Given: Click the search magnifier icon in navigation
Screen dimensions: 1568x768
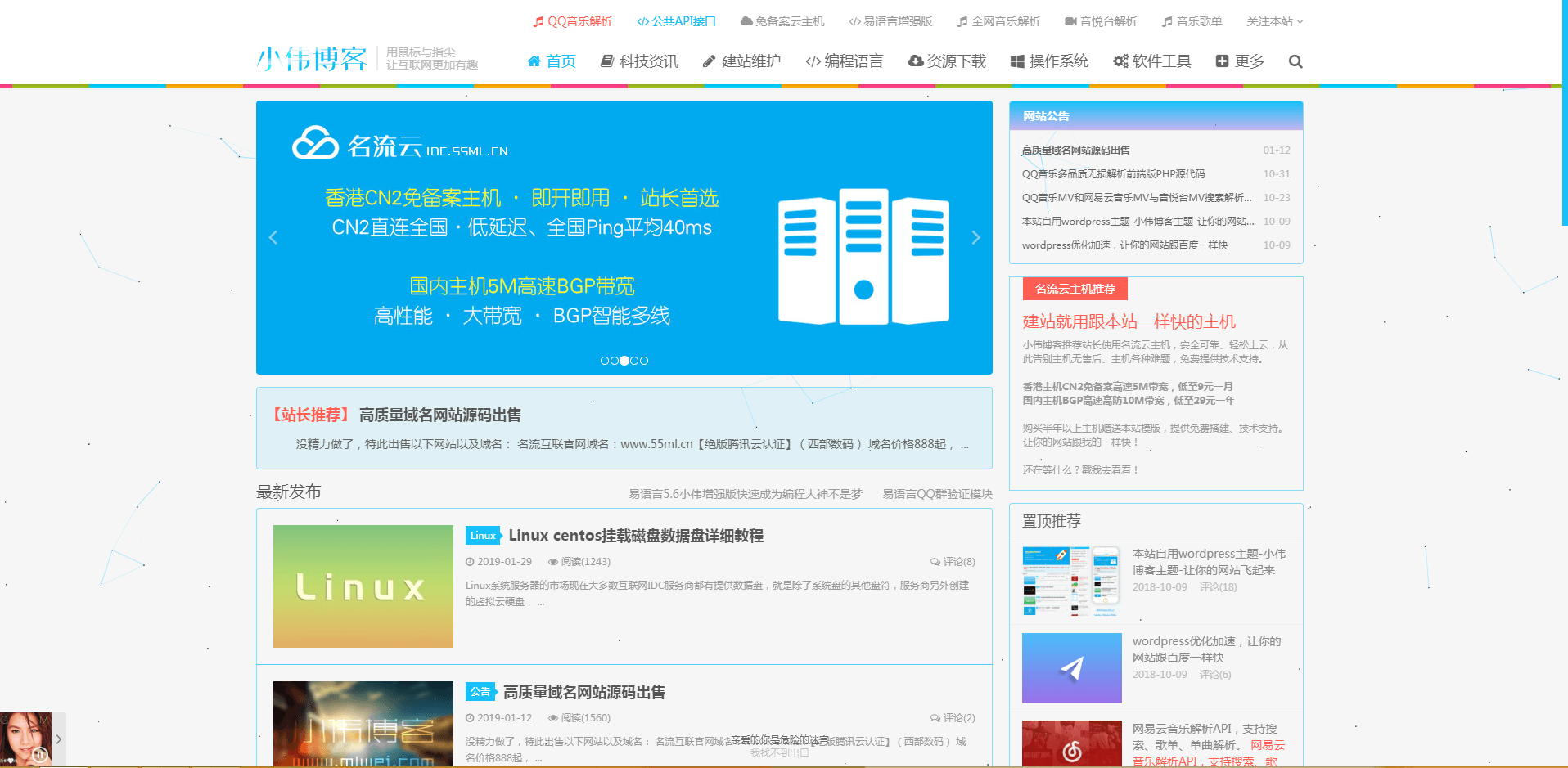Looking at the screenshot, I should tap(1295, 61).
